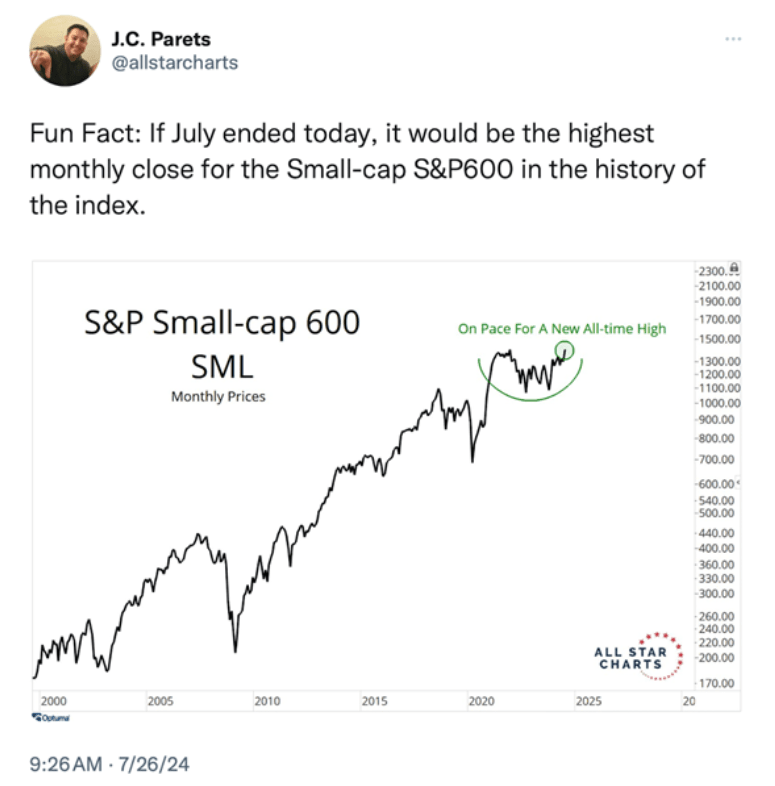
Task: Click the 2020 label on the time axis
Action: (x=481, y=702)
